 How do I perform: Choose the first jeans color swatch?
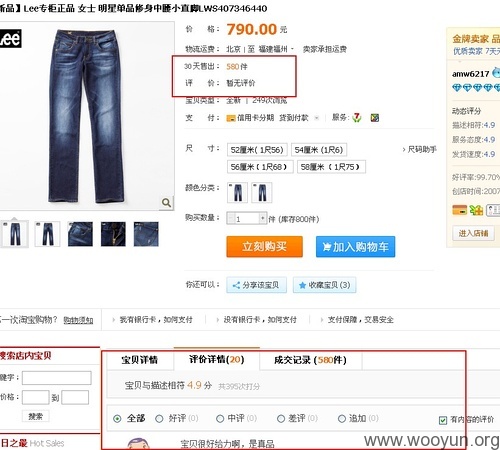point(237,192)
